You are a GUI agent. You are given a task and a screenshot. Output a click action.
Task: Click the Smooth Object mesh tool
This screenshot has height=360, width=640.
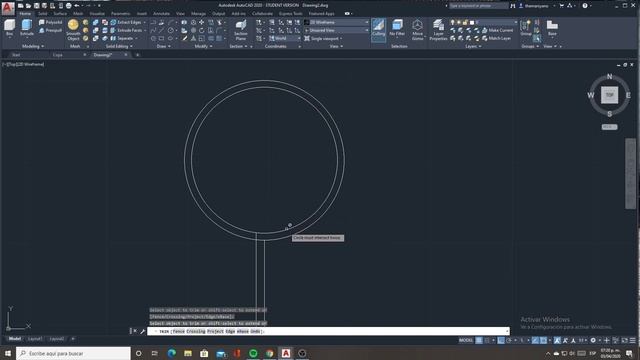[x=73, y=29]
